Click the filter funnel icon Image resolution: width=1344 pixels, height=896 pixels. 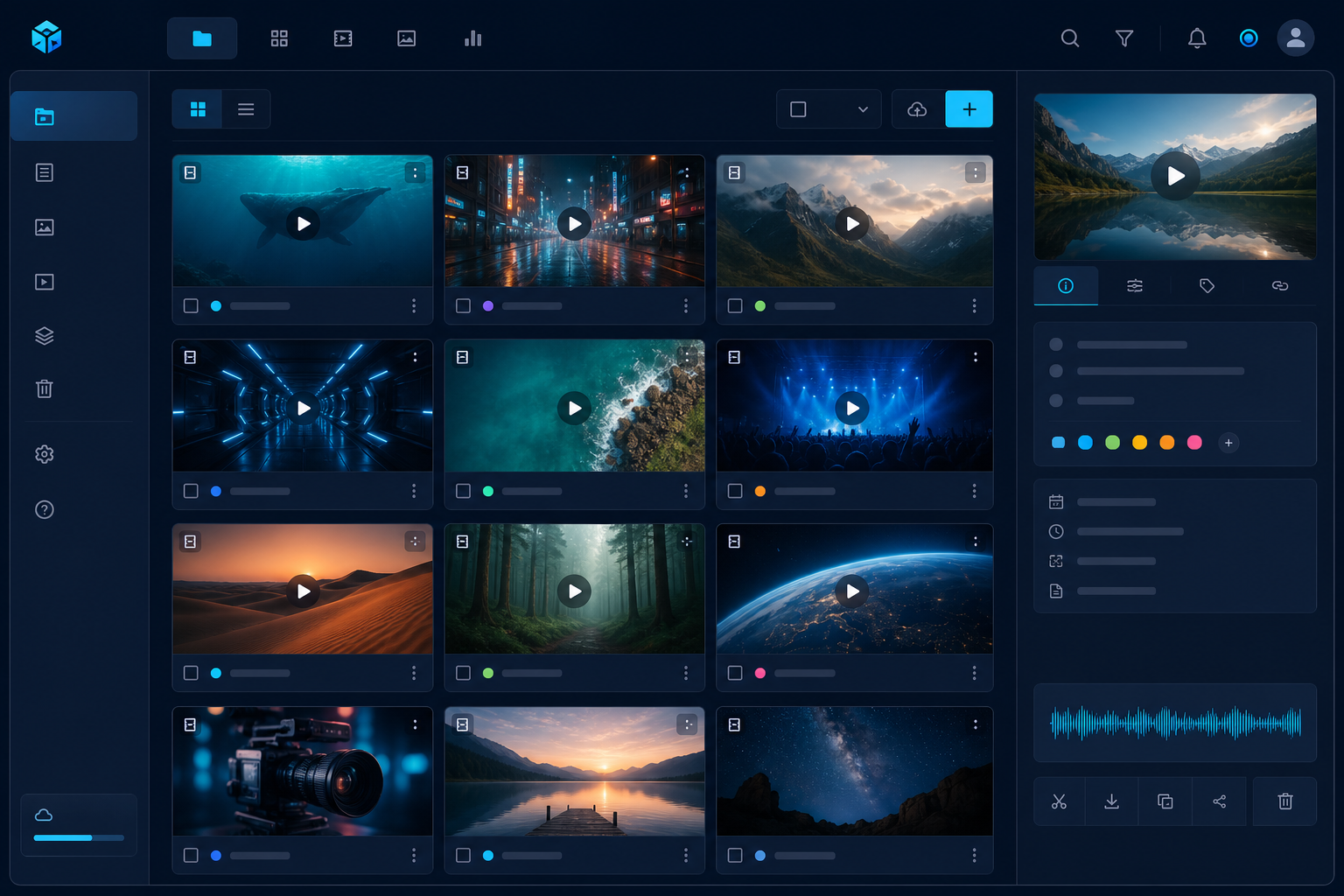(x=1124, y=38)
